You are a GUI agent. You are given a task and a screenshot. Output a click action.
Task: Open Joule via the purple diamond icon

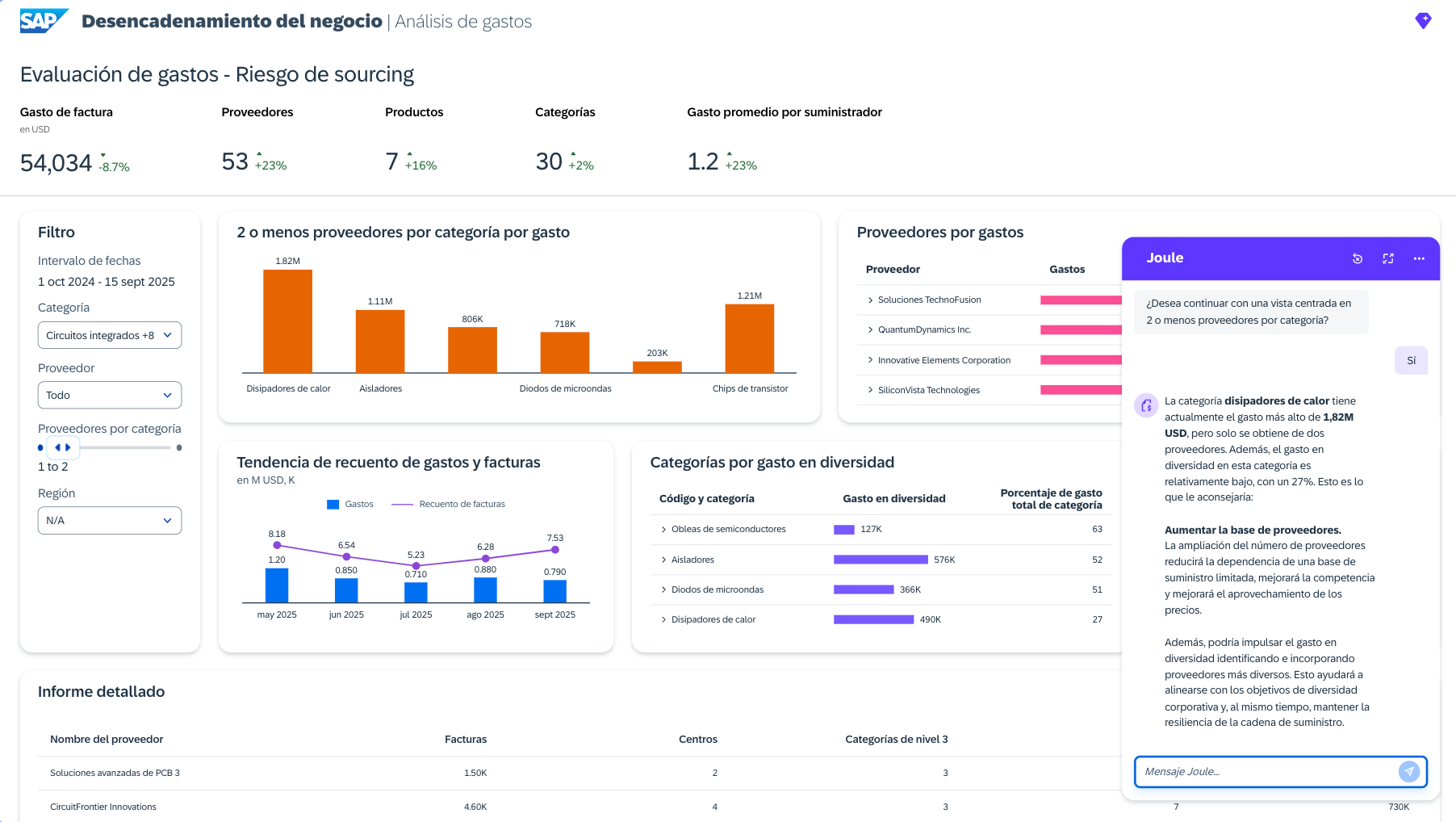pos(1423,21)
